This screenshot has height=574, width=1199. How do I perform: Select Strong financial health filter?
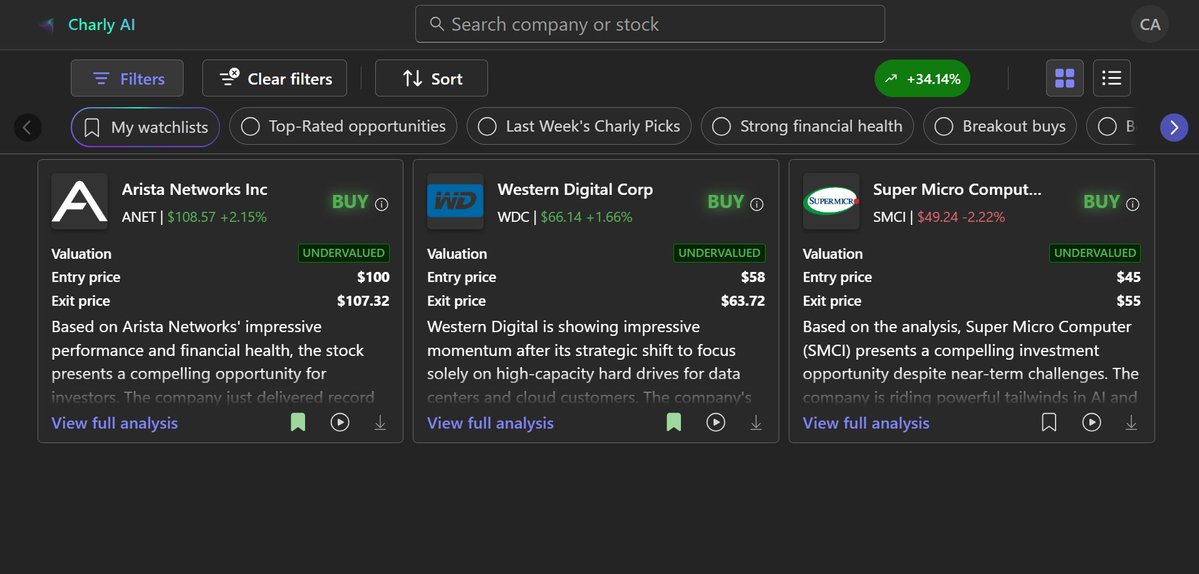pyautogui.click(x=807, y=126)
